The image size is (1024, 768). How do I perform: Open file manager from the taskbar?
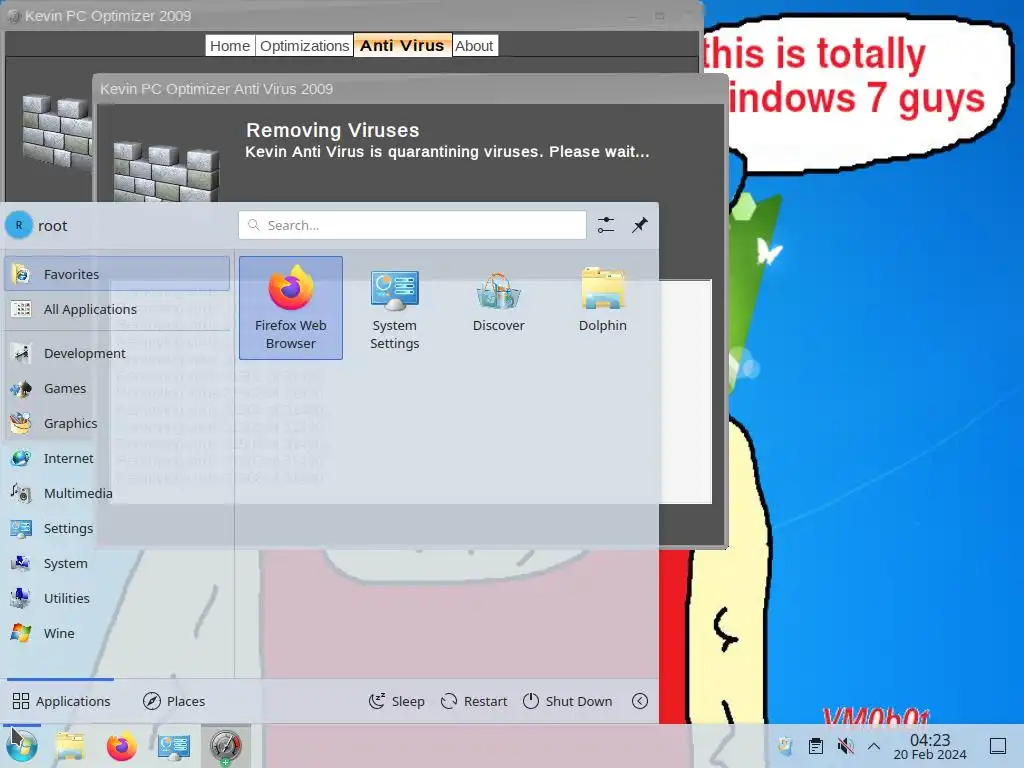pyautogui.click(x=70, y=746)
